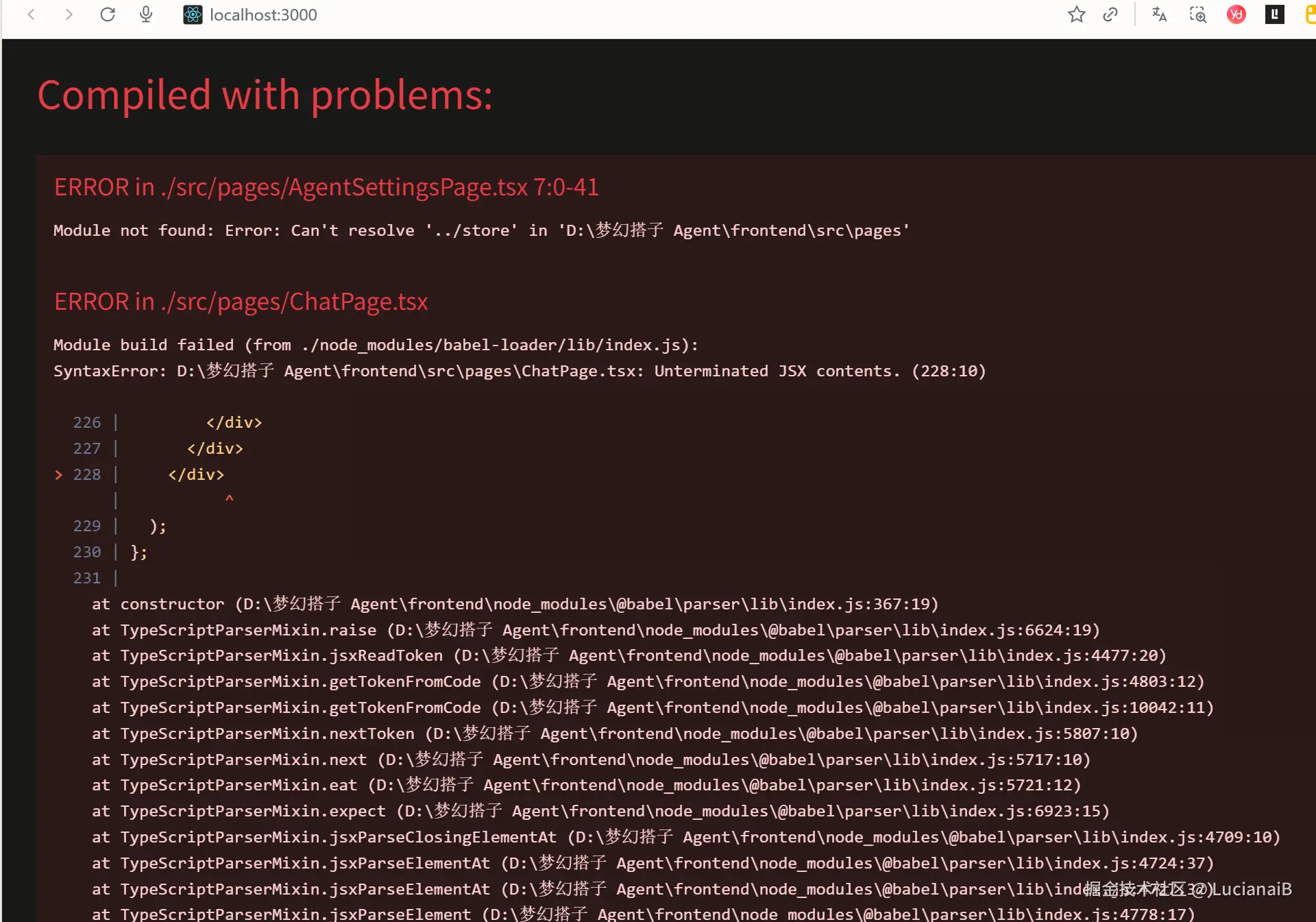Click the copy link chain icon

click(1110, 14)
